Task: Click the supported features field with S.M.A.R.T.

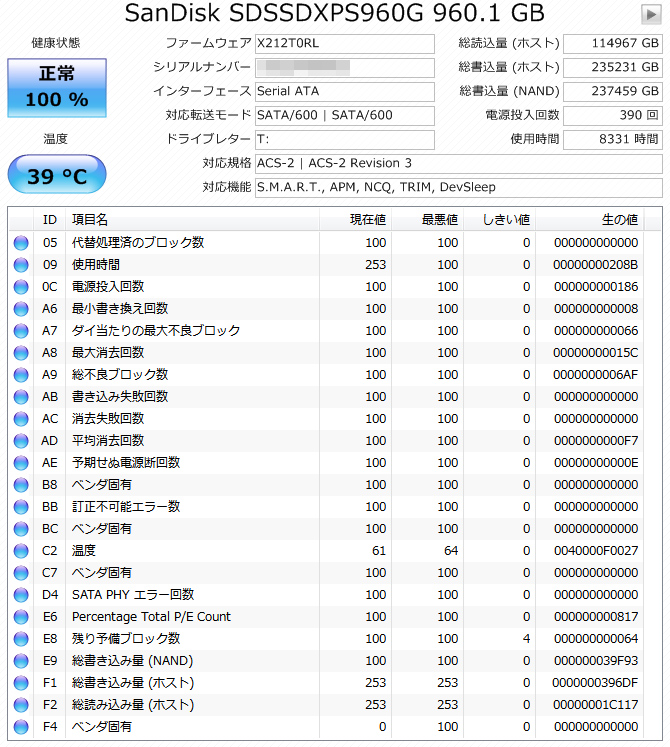Action: pos(458,187)
